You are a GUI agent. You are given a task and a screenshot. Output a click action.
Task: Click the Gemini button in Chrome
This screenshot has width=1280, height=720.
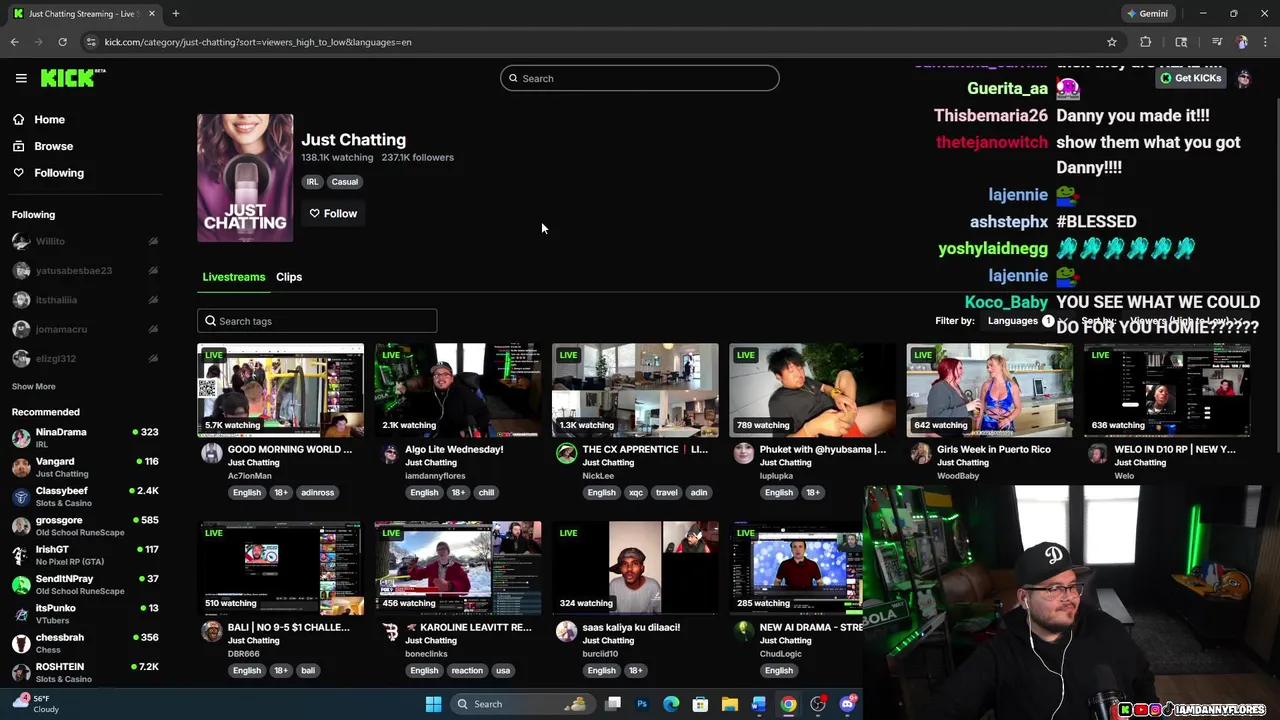[1148, 13]
